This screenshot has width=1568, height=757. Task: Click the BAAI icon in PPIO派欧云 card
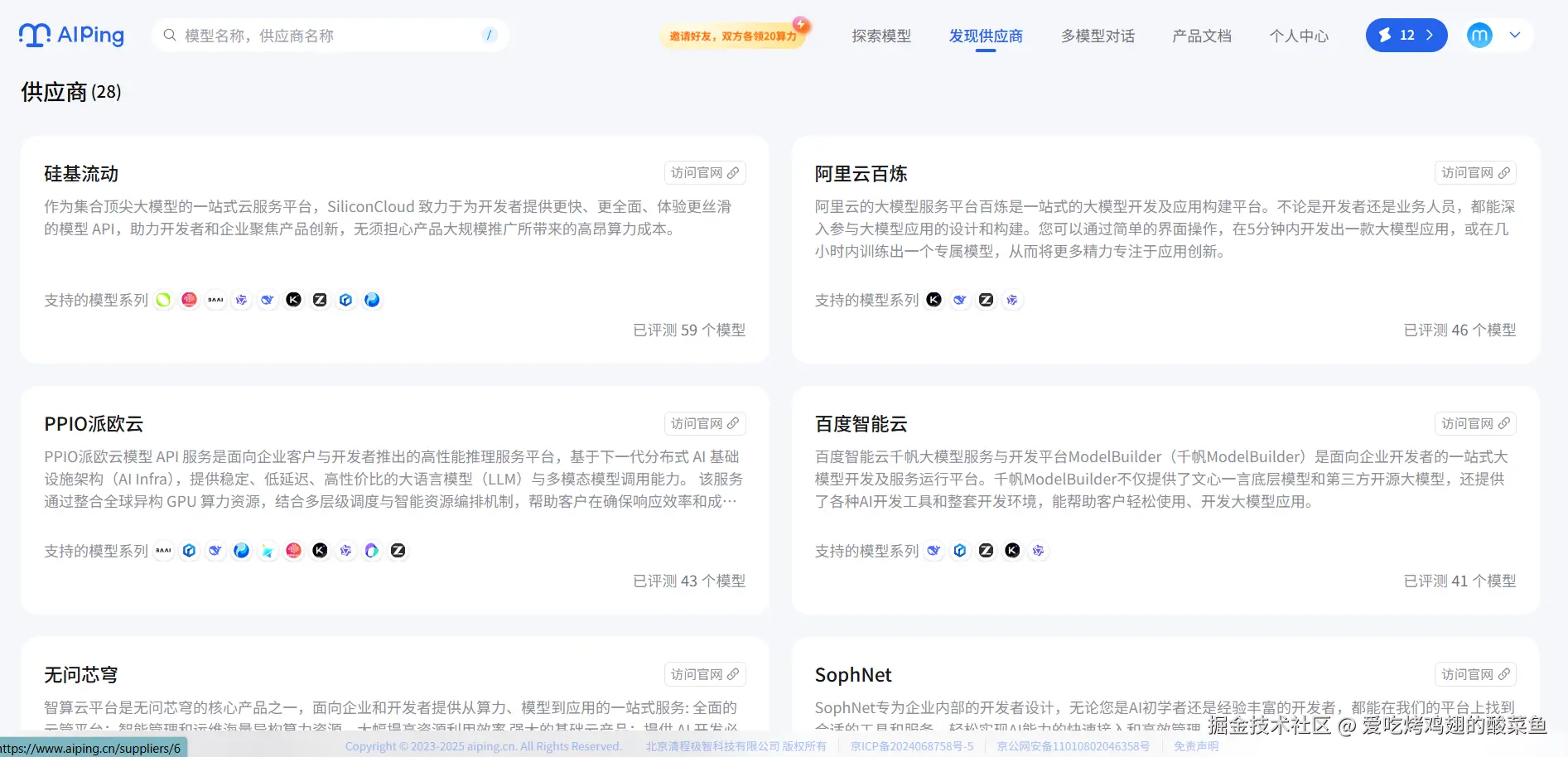163,551
